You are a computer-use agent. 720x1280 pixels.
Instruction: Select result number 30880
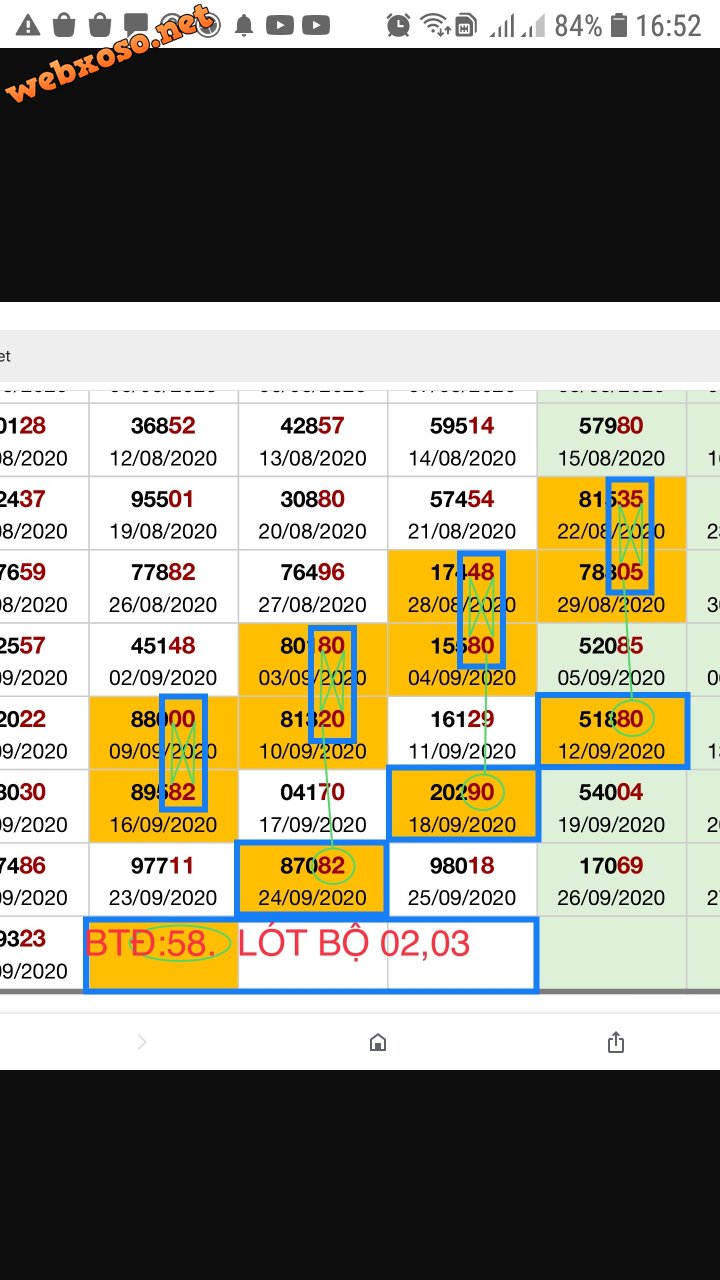point(312,499)
